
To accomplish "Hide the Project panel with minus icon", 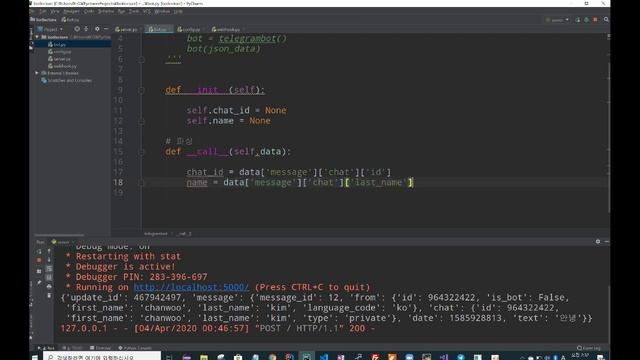I will (106, 29).
